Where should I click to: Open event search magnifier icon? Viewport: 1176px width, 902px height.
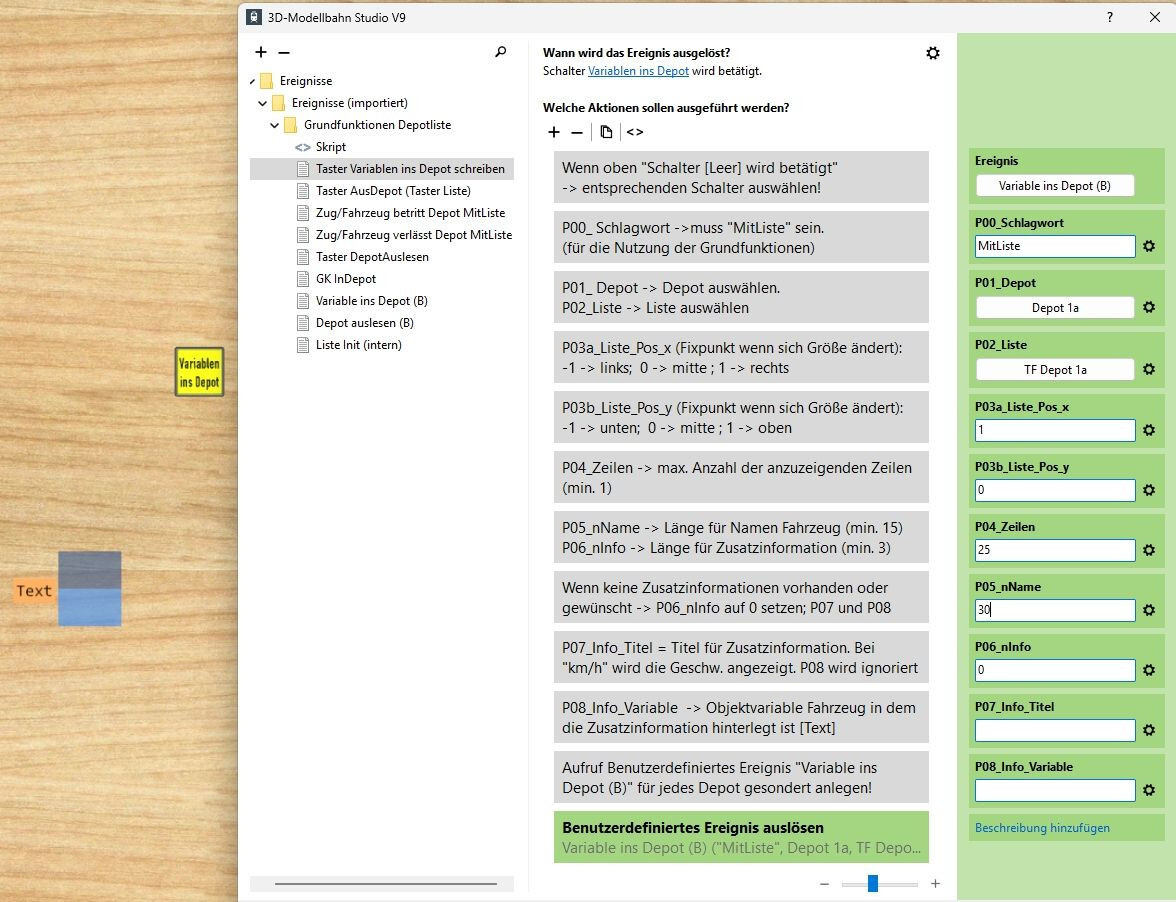click(x=501, y=52)
